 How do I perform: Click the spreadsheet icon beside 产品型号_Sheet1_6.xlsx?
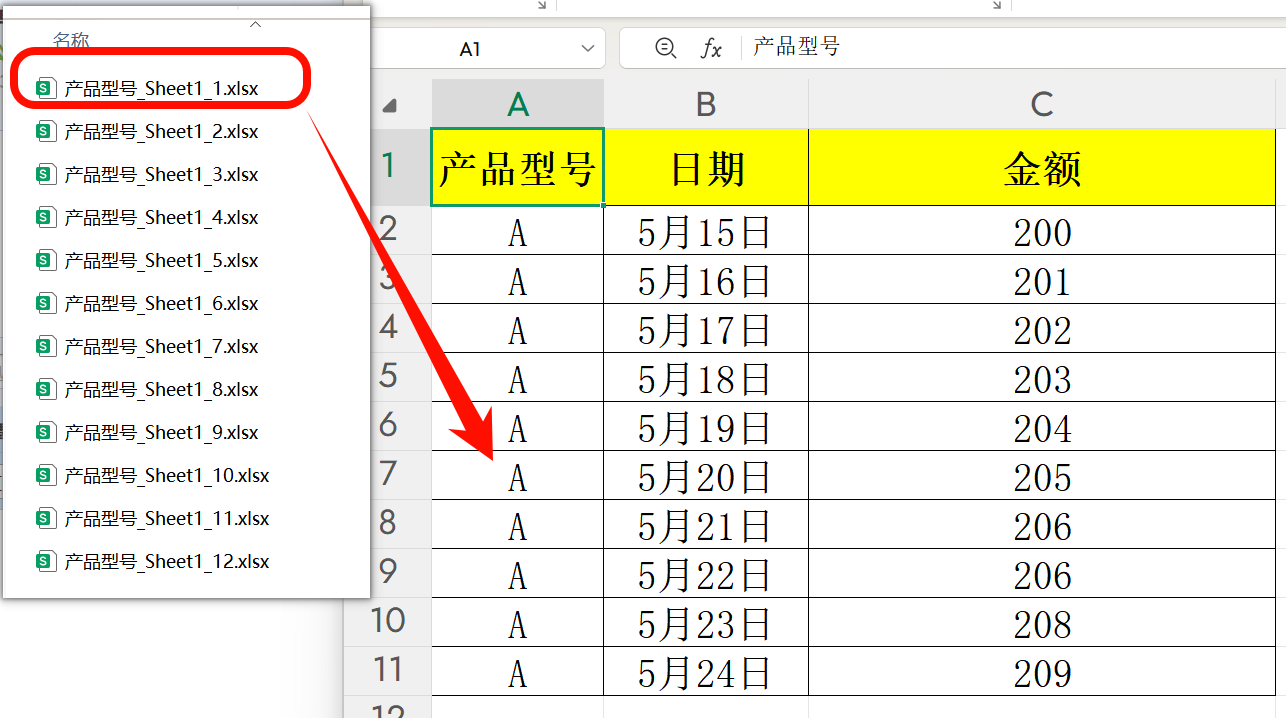click(46, 303)
